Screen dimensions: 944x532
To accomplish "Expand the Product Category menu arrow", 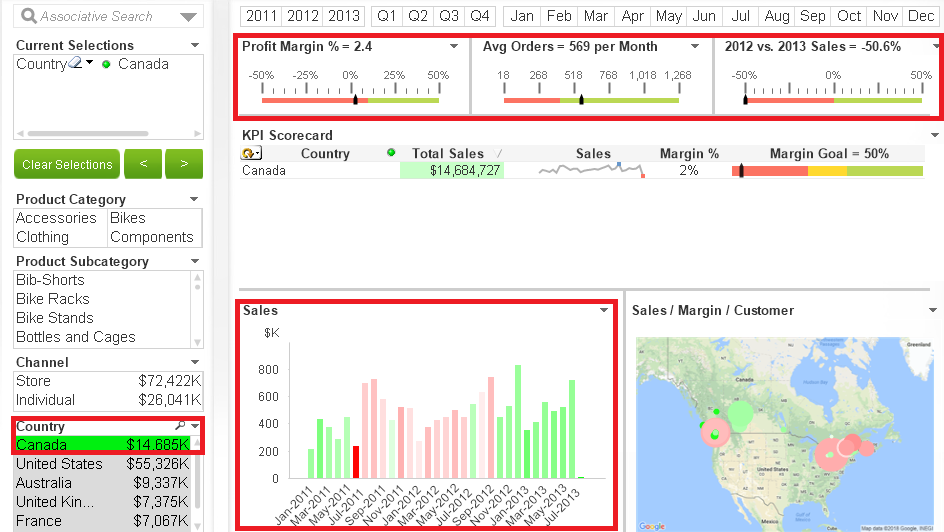I will pyautogui.click(x=194, y=199).
